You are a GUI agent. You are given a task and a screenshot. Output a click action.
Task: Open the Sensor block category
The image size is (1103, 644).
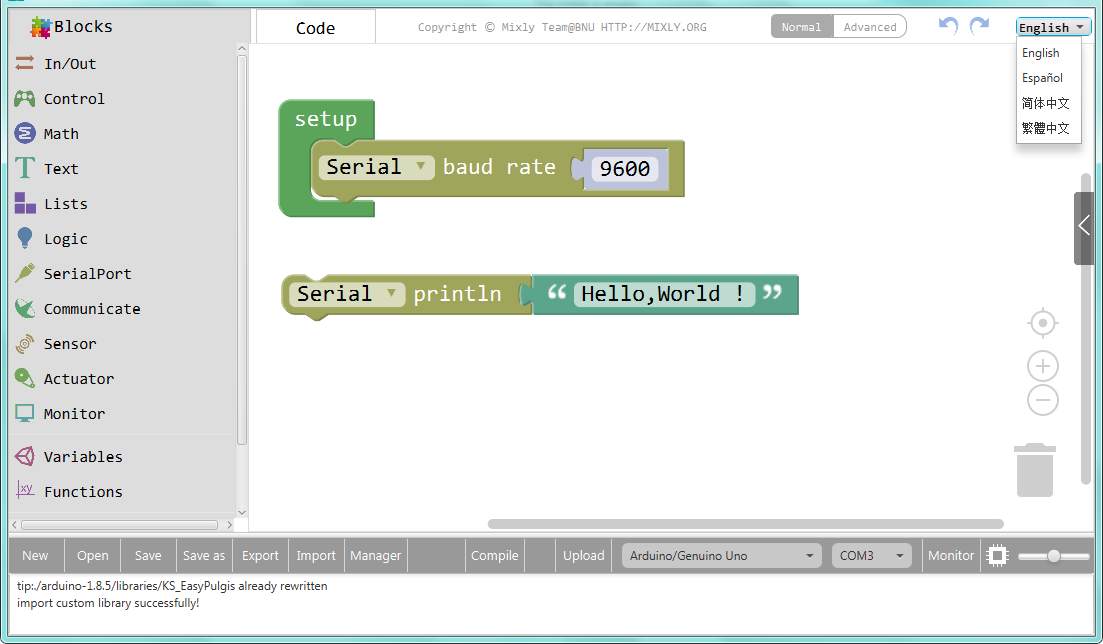point(70,344)
